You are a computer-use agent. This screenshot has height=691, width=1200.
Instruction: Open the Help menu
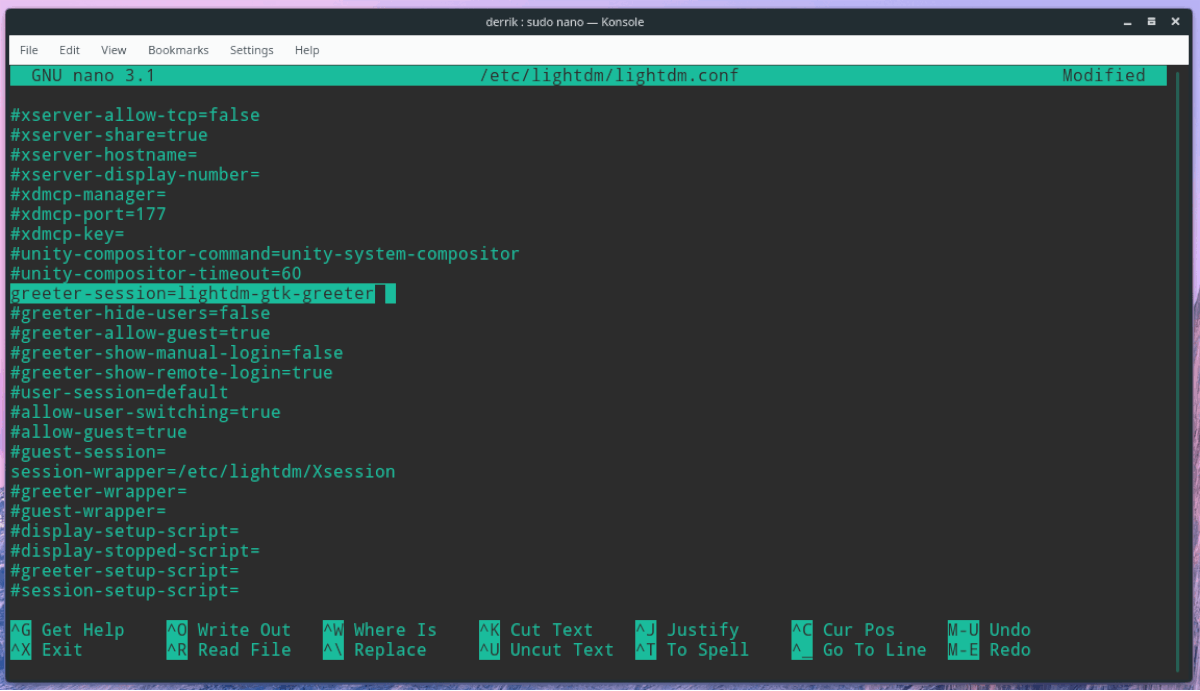click(x=307, y=50)
